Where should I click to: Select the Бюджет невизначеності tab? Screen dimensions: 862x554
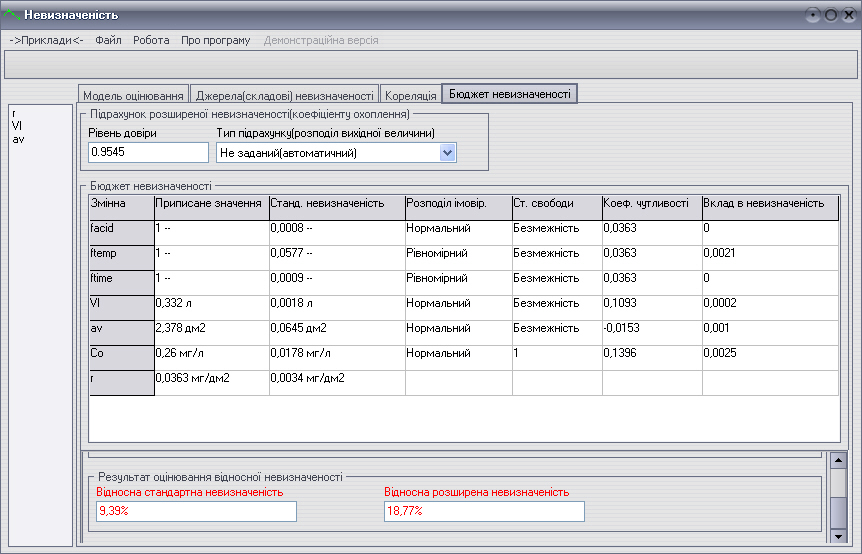[x=510, y=94]
